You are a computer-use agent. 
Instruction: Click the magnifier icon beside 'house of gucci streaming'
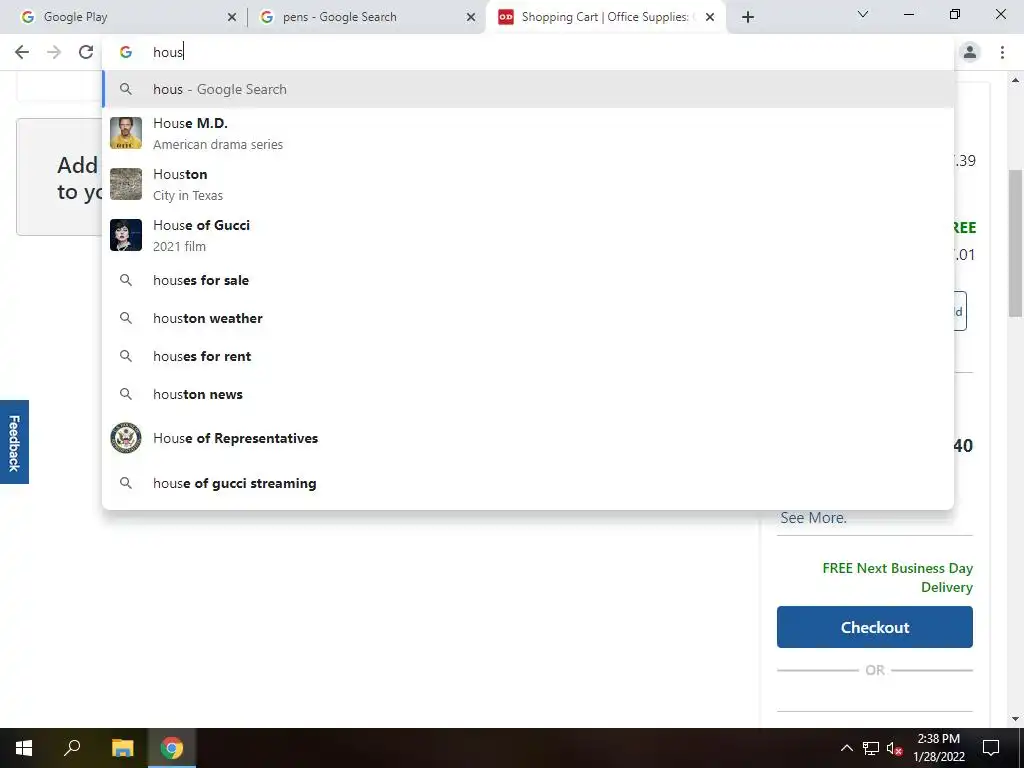[126, 483]
